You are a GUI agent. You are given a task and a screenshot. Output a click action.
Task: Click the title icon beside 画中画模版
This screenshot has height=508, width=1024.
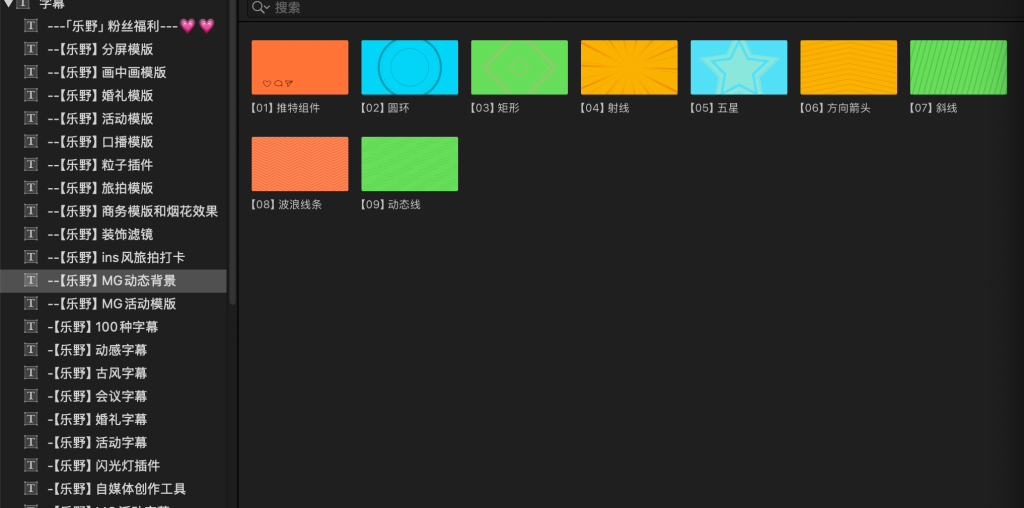31,72
